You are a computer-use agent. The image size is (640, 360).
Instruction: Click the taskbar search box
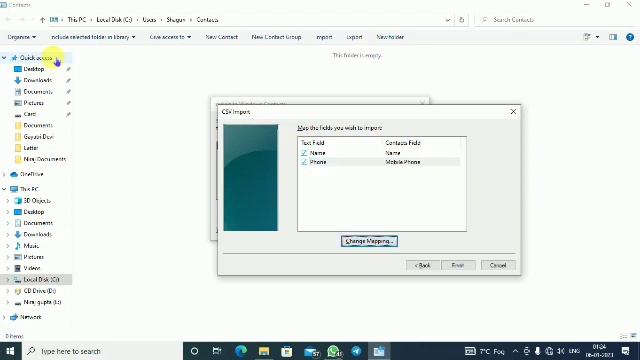click(x=102, y=351)
